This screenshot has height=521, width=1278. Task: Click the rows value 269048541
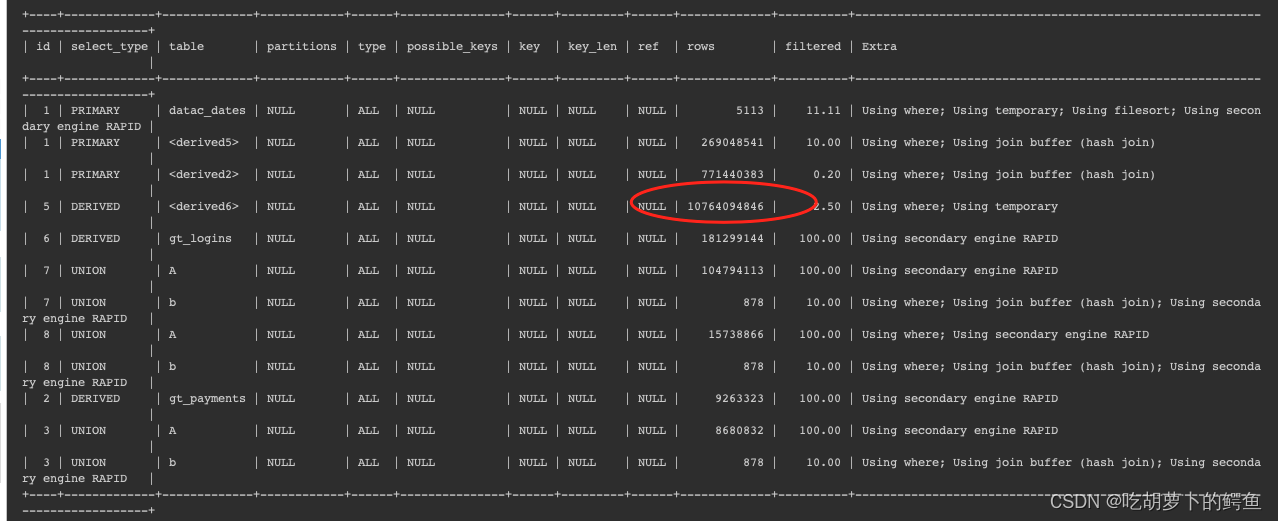tap(732, 143)
